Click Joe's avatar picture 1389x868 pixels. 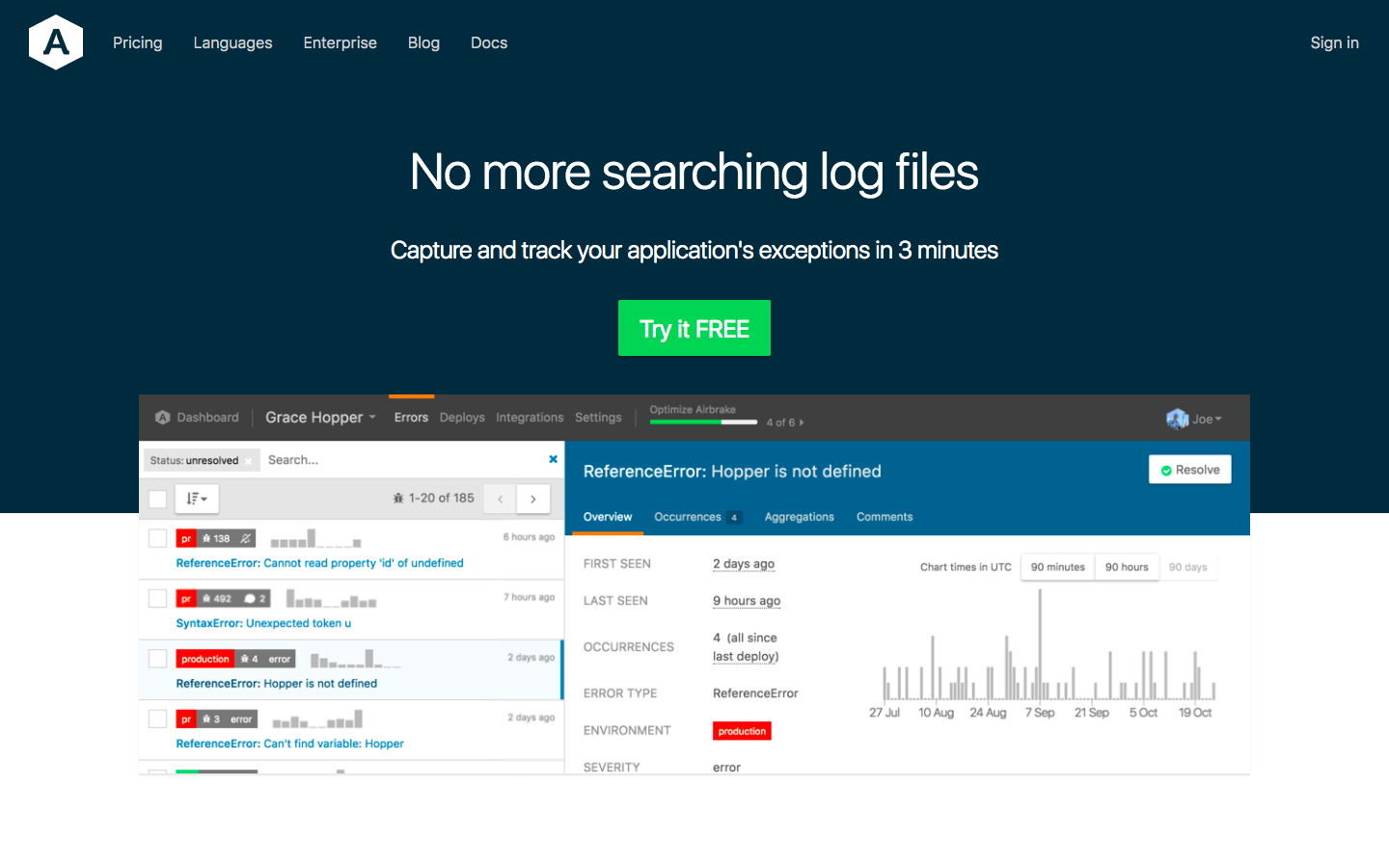(x=1177, y=419)
